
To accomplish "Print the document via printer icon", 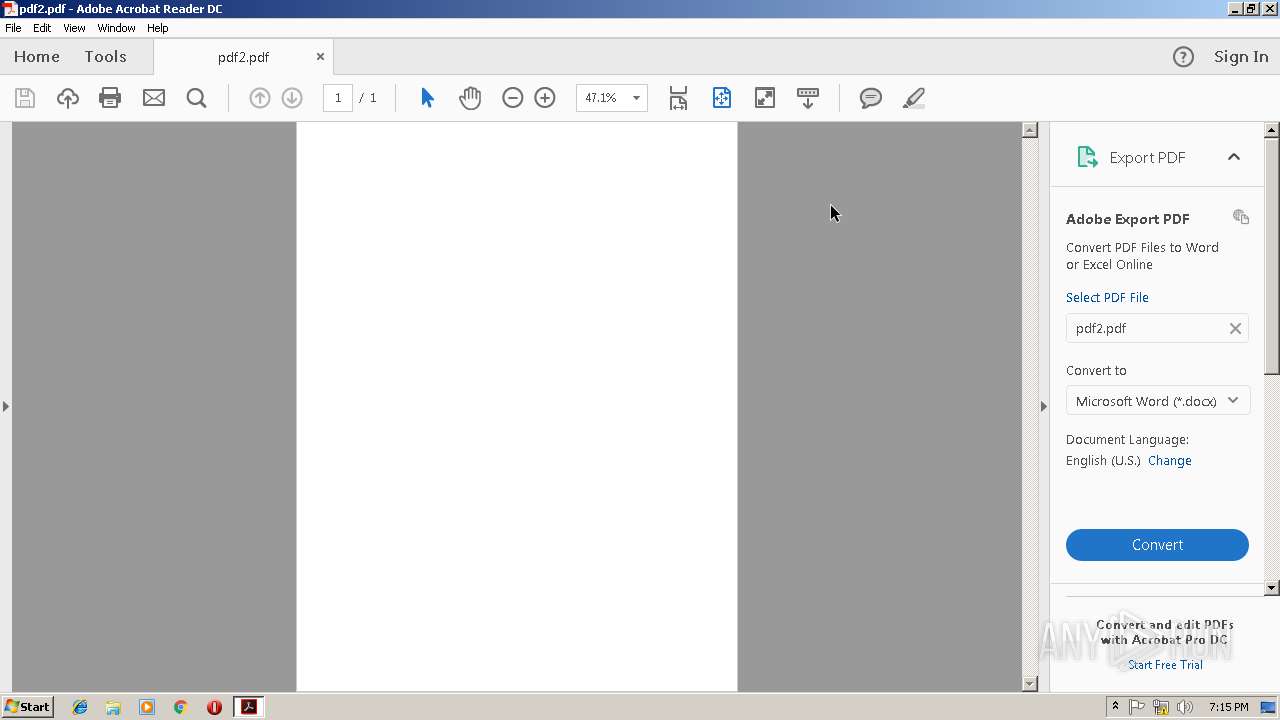I will point(110,98).
